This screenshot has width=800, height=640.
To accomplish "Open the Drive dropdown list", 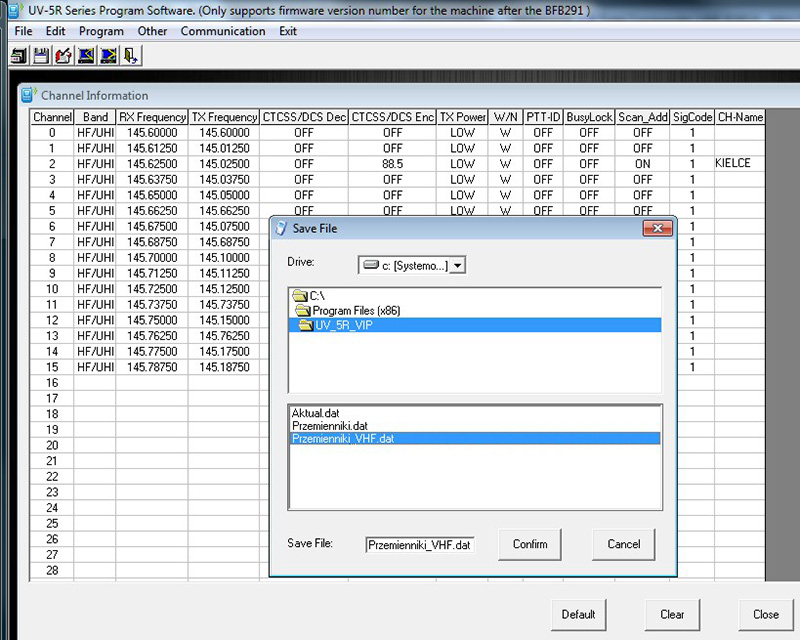I will tap(458, 265).
